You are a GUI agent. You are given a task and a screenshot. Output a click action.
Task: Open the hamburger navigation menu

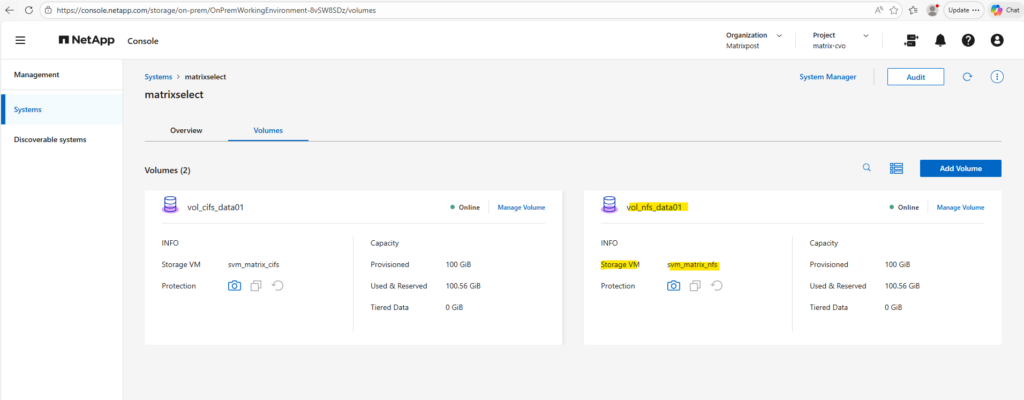point(20,40)
